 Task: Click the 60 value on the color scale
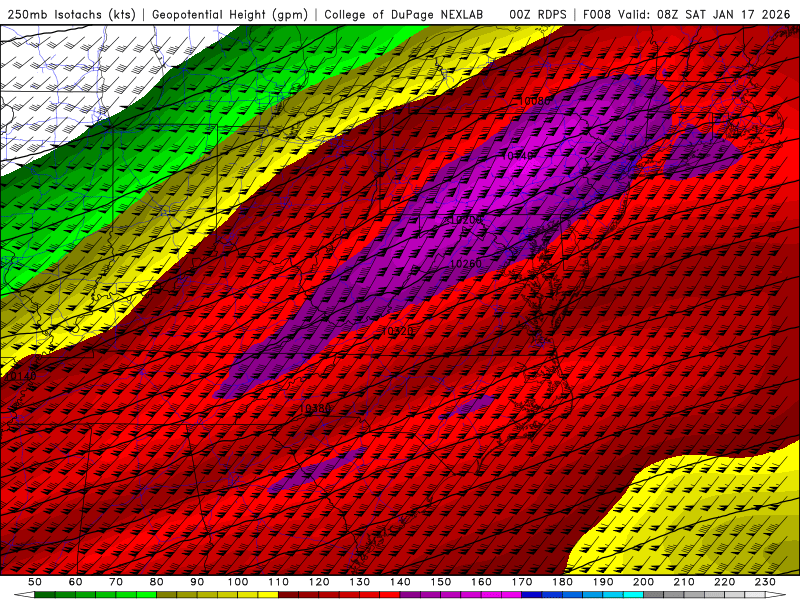tap(76, 582)
